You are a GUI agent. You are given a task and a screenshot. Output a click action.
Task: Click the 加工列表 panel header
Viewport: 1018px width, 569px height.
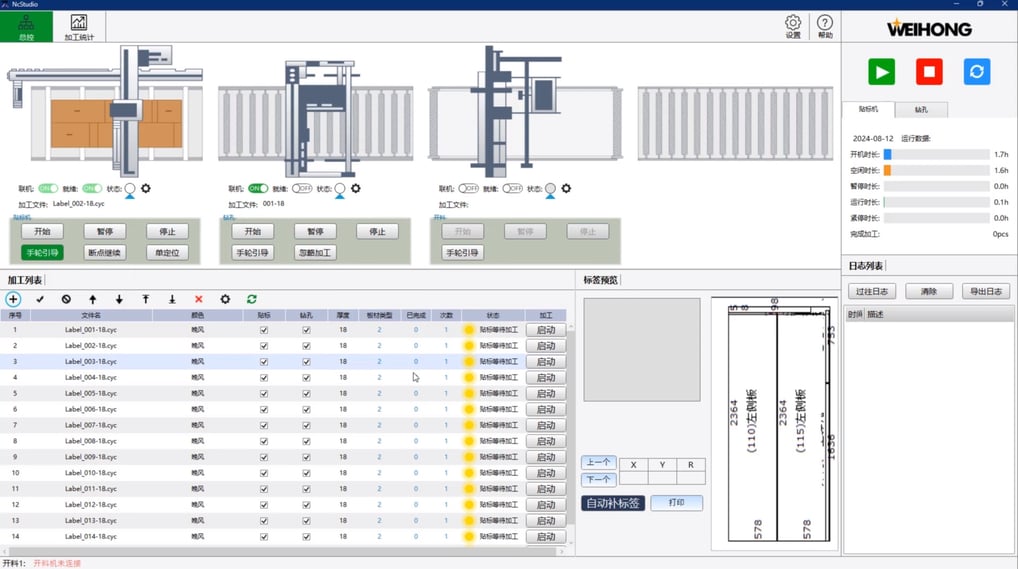25,280
